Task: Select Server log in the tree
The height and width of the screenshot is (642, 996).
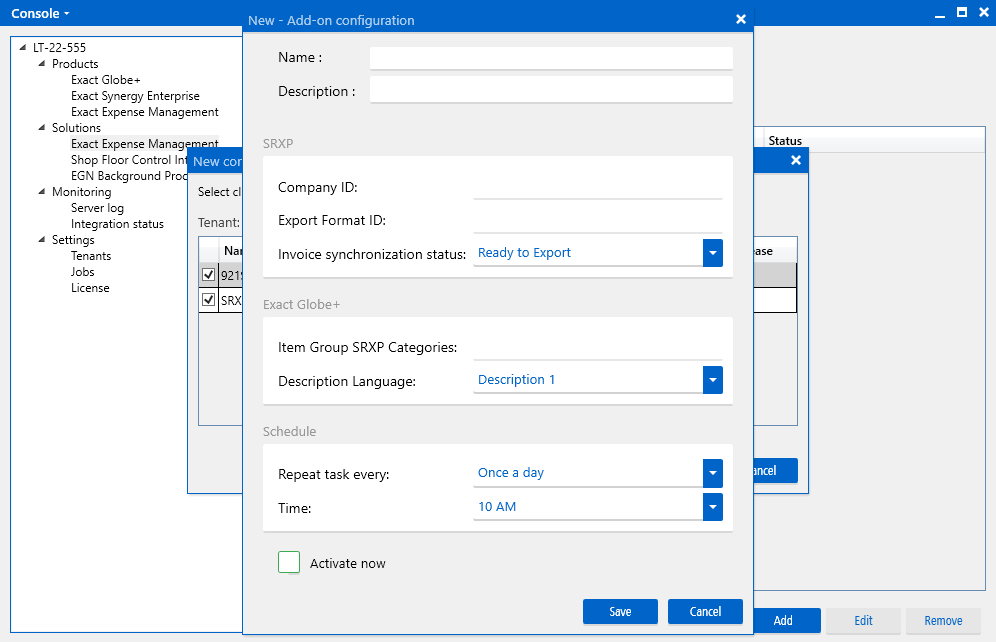Action: [97, 208]
